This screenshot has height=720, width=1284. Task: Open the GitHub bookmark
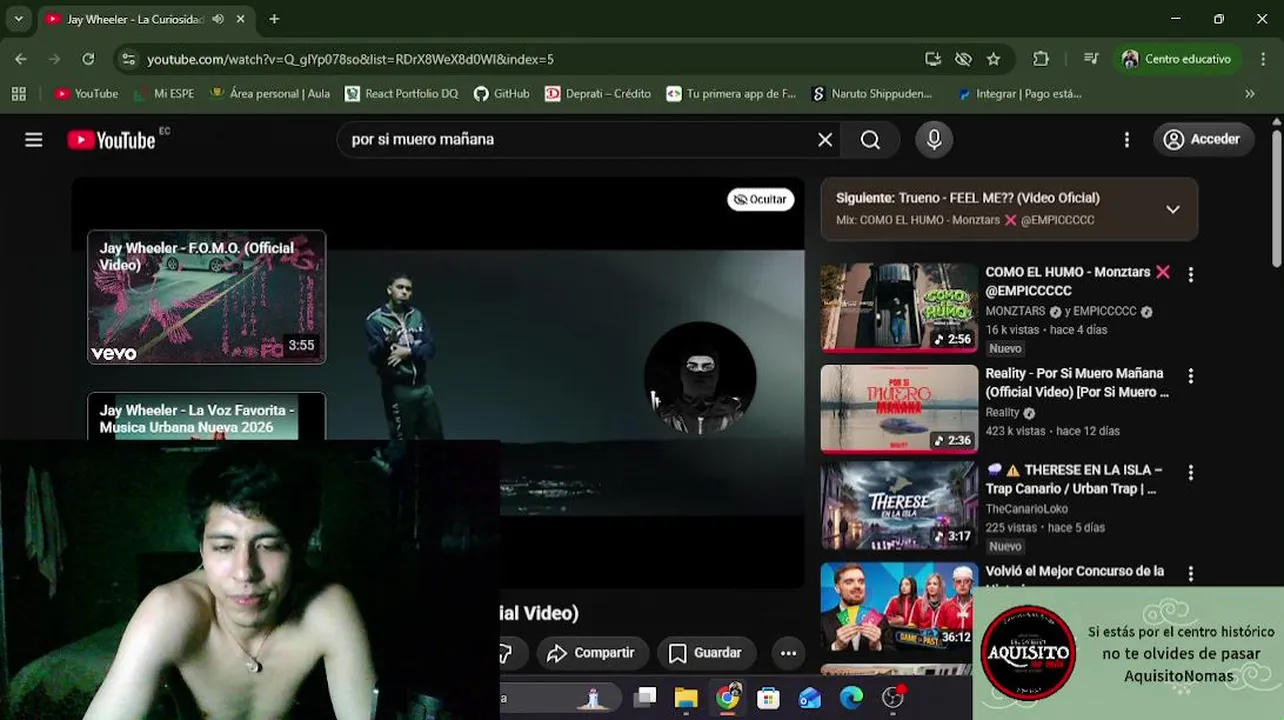[x=501, y=94]
